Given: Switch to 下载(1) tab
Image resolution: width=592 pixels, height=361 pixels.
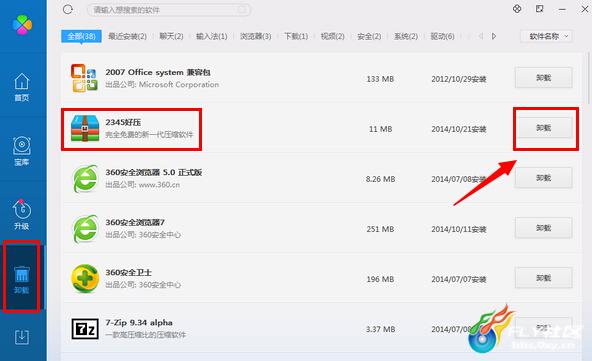Looking at the screenshot, I should pos(296,36).
